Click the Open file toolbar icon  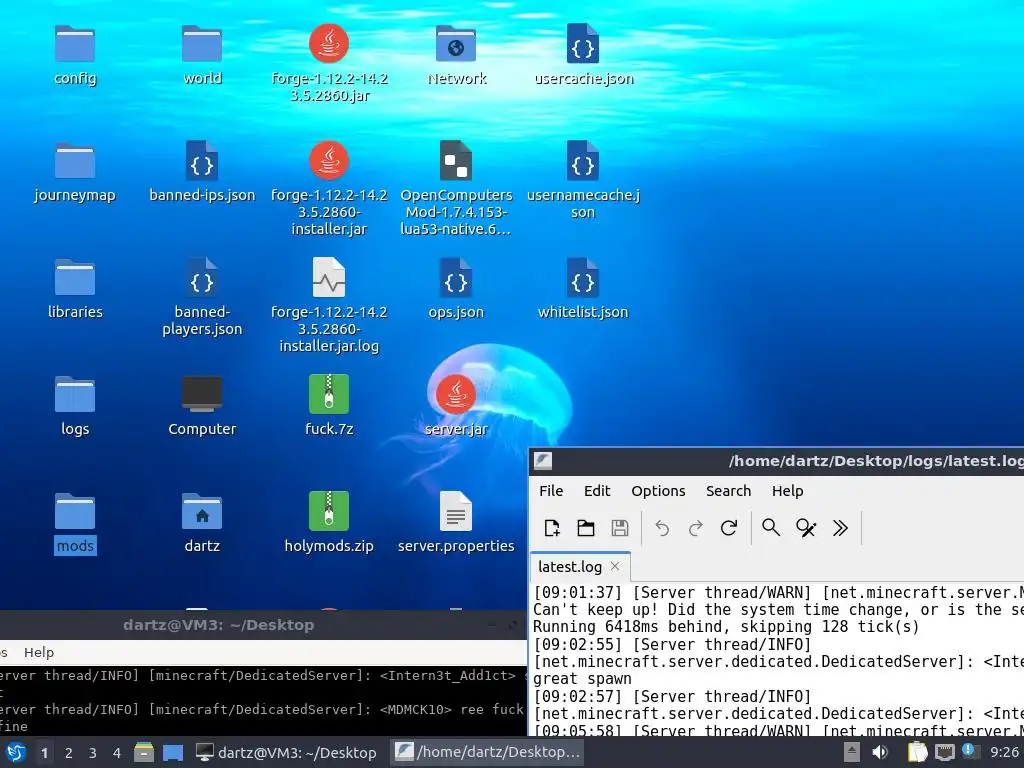point(586,528)
